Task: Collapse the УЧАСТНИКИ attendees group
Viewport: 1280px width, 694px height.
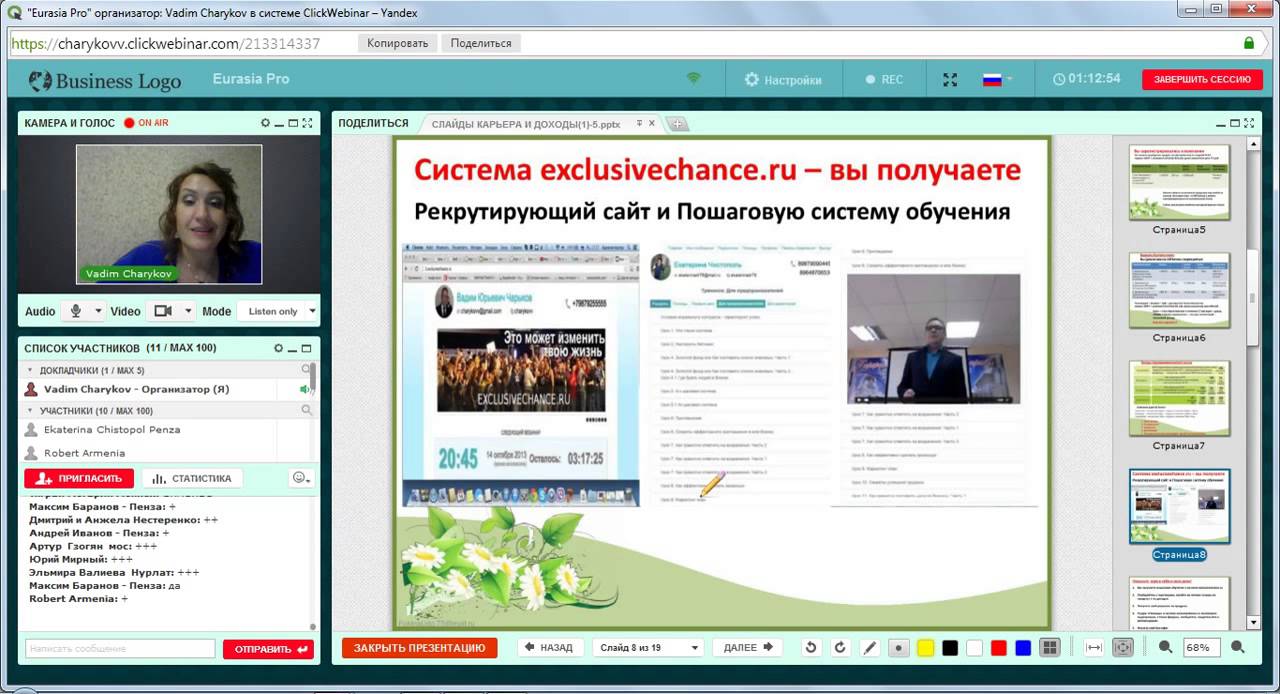Action: point(31,410)
